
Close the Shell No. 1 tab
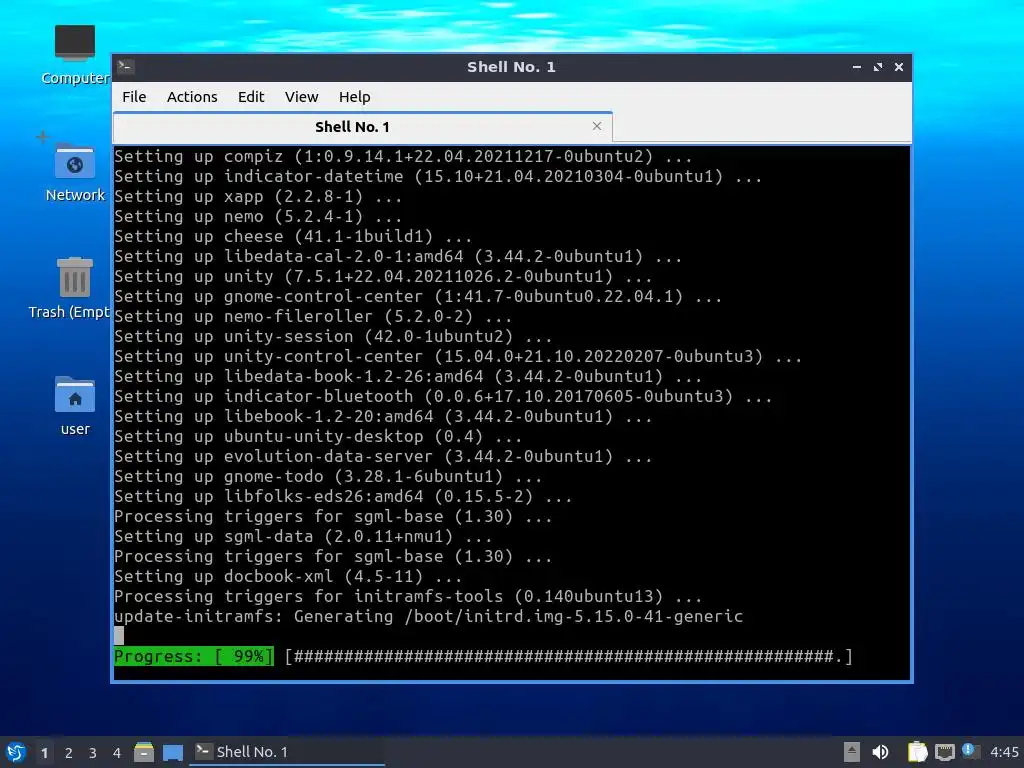click(596, 126)
